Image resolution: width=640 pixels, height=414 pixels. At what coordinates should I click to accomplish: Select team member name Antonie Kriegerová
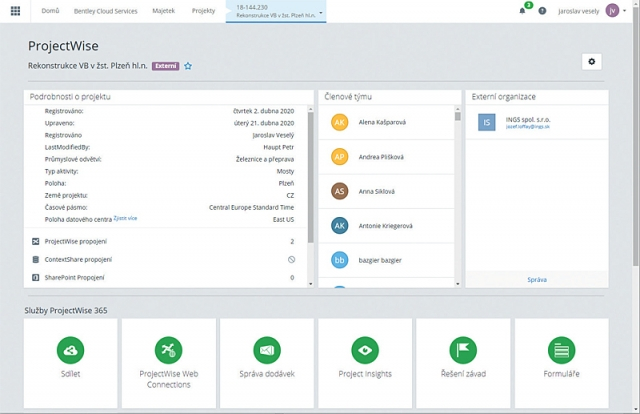click(385, 225)
